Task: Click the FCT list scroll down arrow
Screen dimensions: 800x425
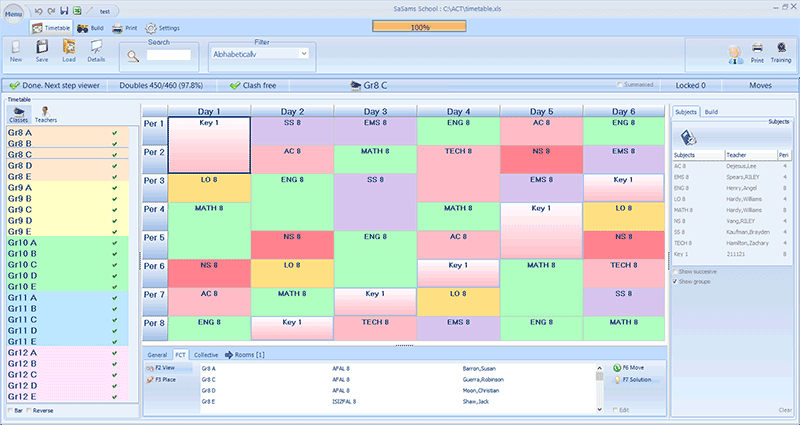Action: click(x=599, y=409)
